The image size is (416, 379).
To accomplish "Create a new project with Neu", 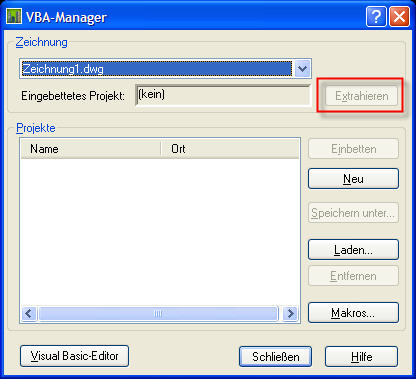I will 353,179.
